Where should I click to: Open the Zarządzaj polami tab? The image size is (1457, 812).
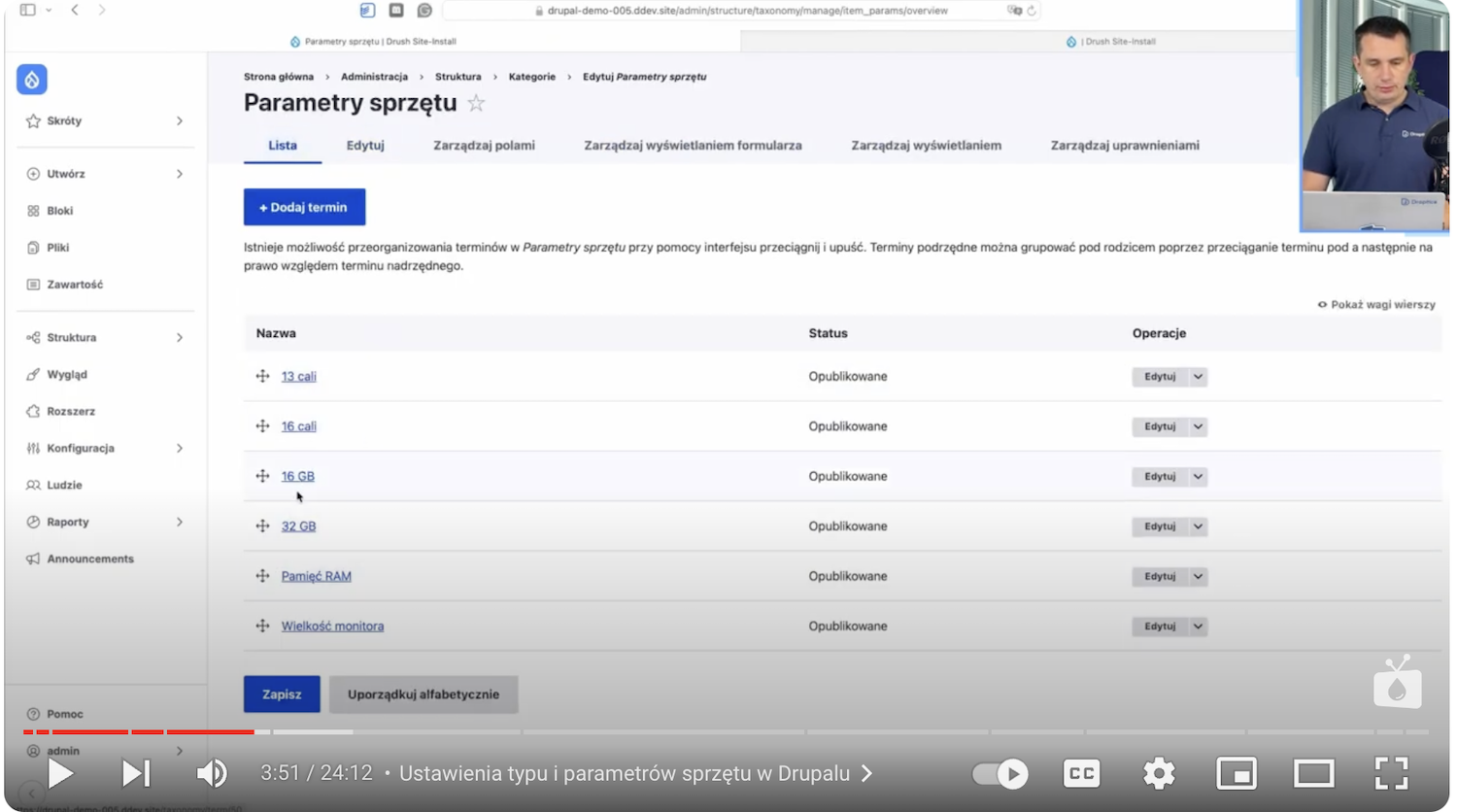[x=484, y=146]
